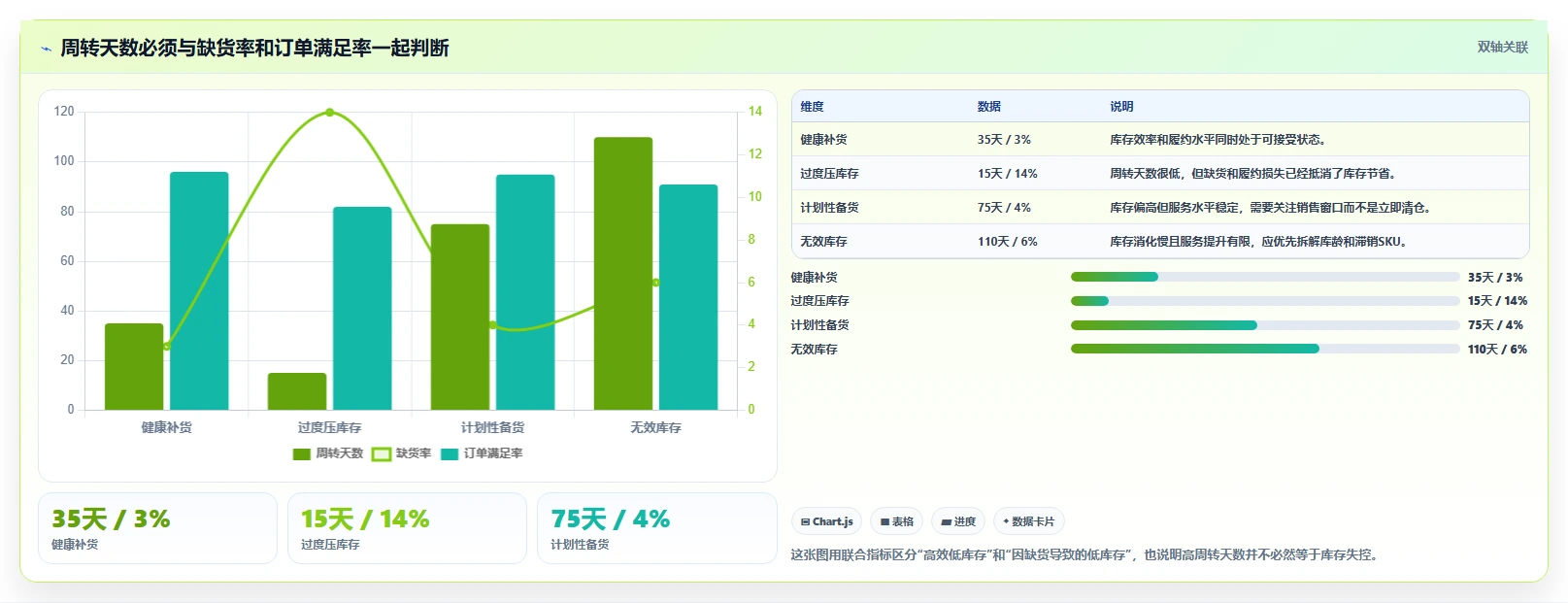Click the 订单满足率 legend label
Screen dimensions: 1568x603
(492, 453)
